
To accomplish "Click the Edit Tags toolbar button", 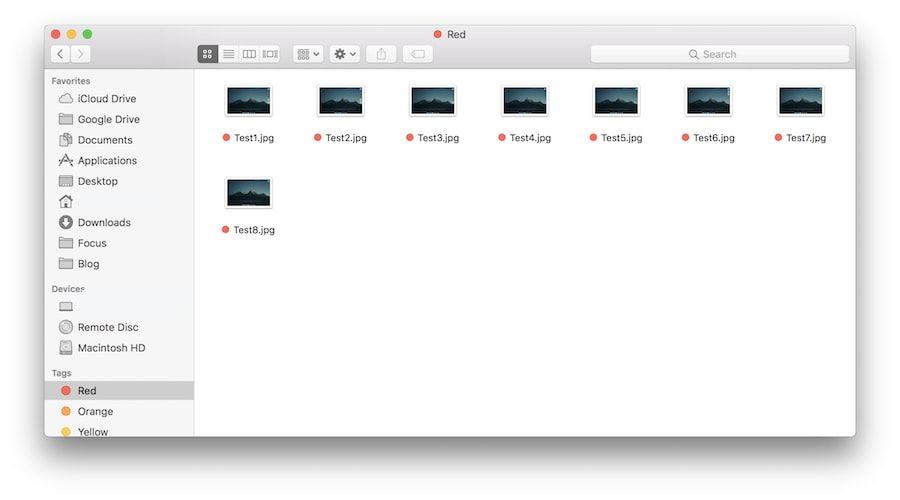I will tap(418, 54).
